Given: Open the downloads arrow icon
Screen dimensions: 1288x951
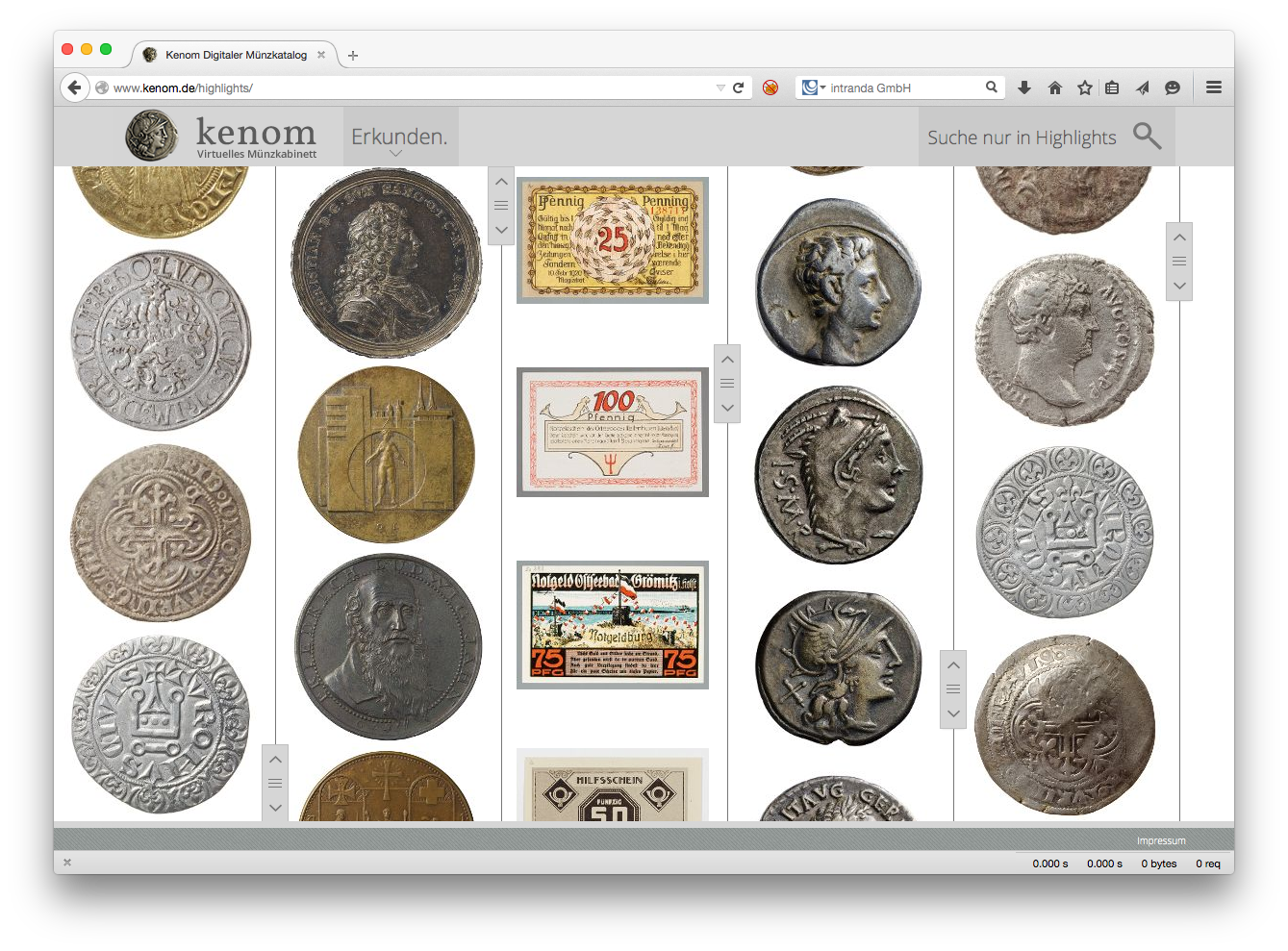Looking at the screenshot, I should [x=1024, y=88].
